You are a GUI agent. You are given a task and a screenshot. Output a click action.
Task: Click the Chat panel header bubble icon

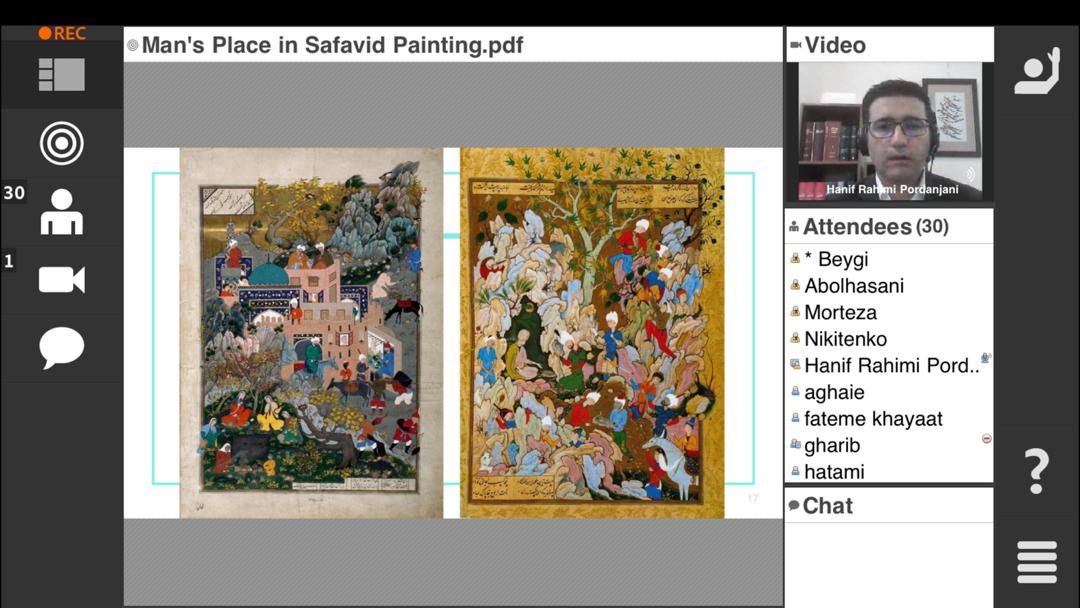[793, 506]
